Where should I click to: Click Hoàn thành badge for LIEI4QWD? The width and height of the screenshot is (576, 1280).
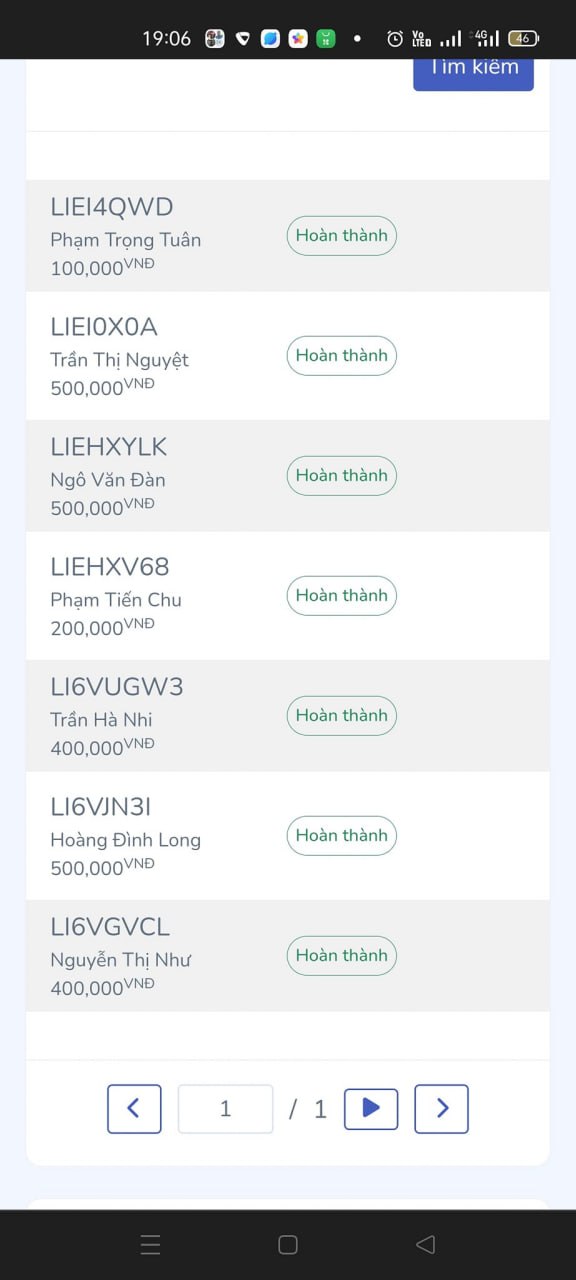click(341, 236)
